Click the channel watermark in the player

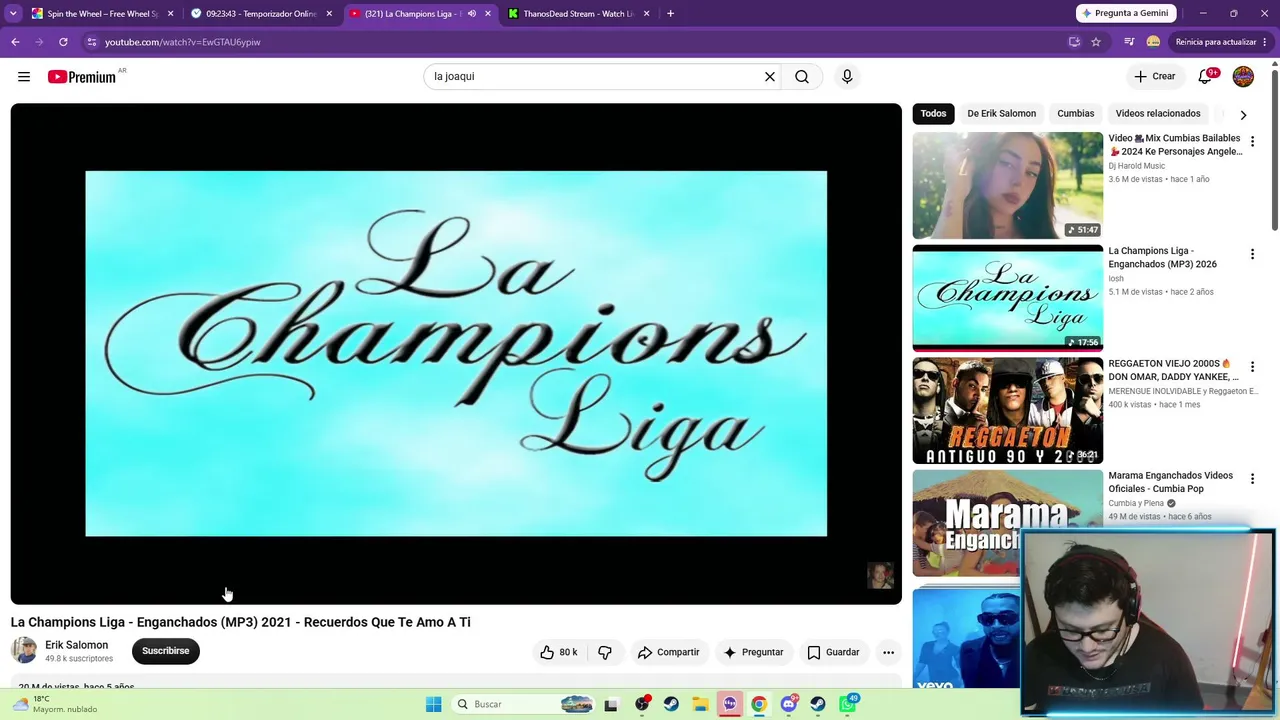click(x=880, y=575)
